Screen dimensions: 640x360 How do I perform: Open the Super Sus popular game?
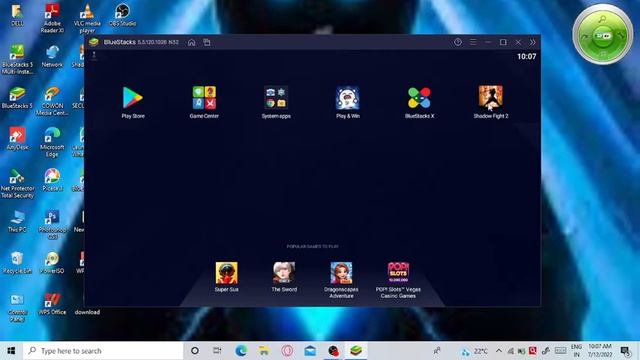[x=227, y=273]
